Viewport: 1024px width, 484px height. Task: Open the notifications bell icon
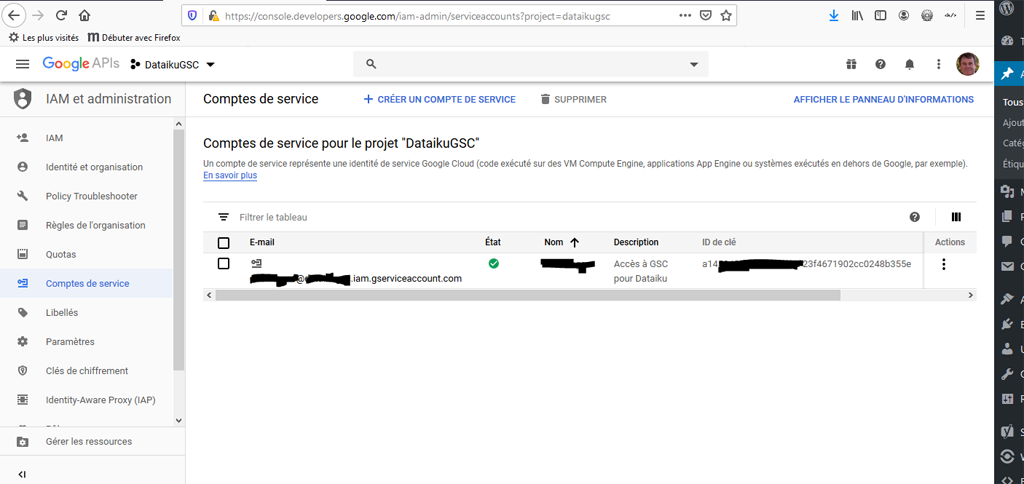[909, 64]
